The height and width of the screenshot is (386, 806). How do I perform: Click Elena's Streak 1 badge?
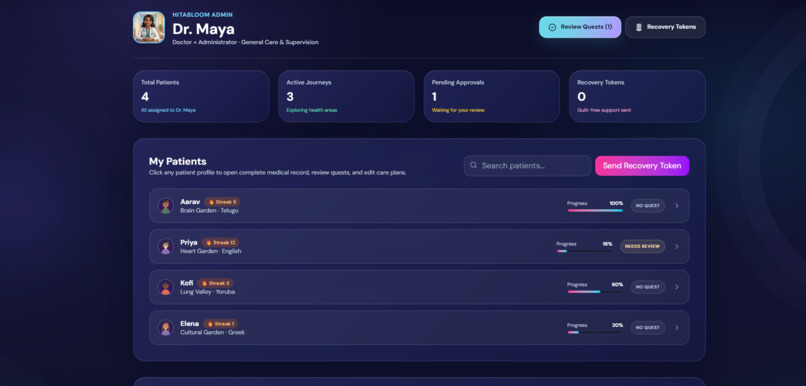tap(221, 324)
